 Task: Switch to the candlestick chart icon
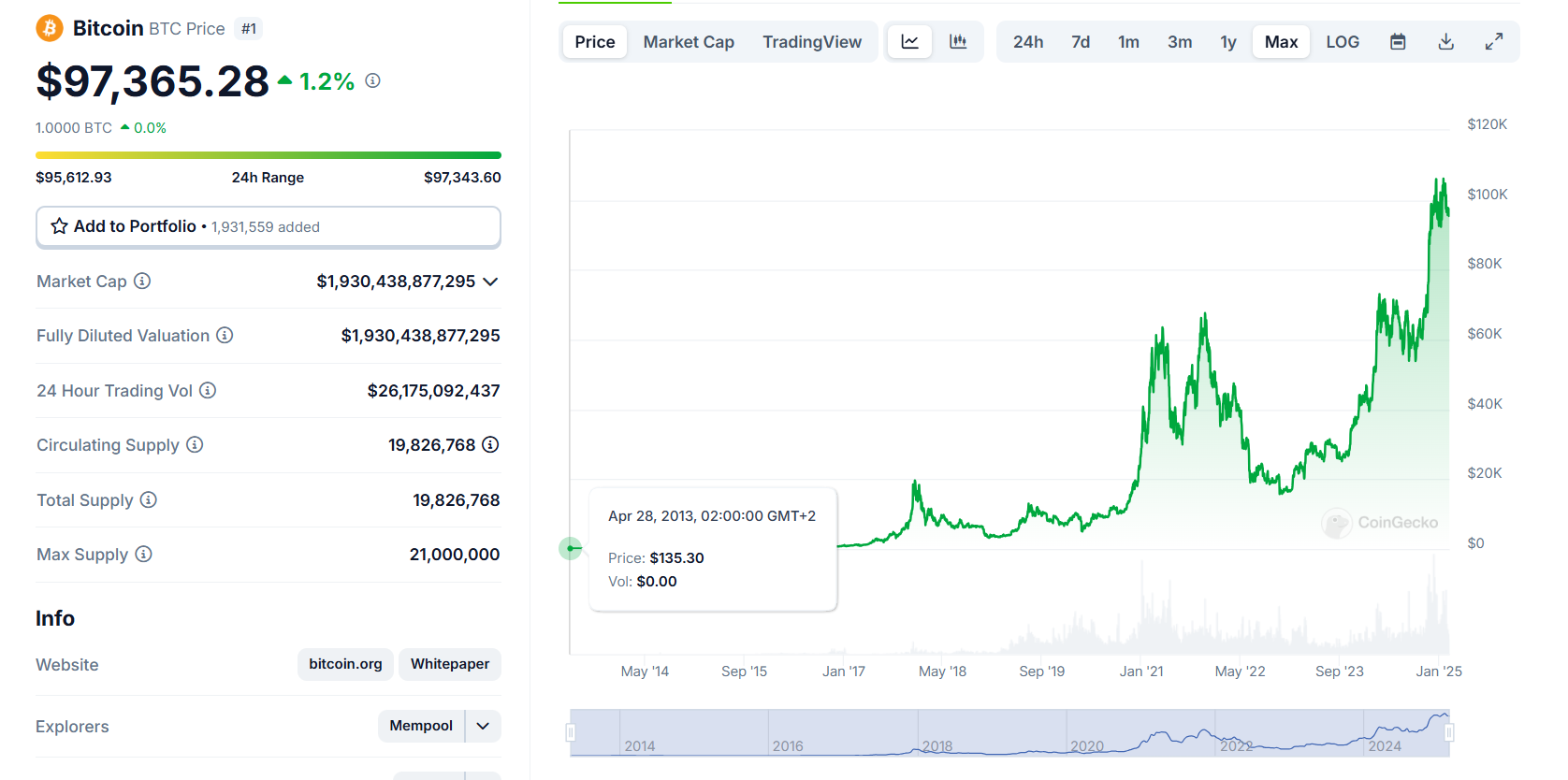pos(958,42)
